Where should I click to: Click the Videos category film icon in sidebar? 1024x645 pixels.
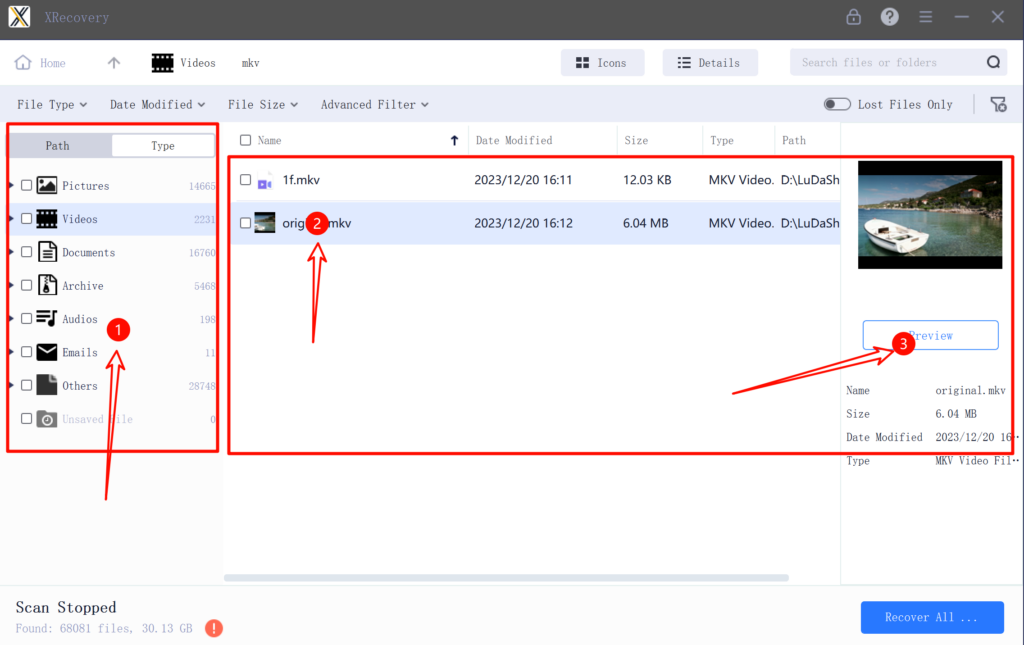click(46, 219)
